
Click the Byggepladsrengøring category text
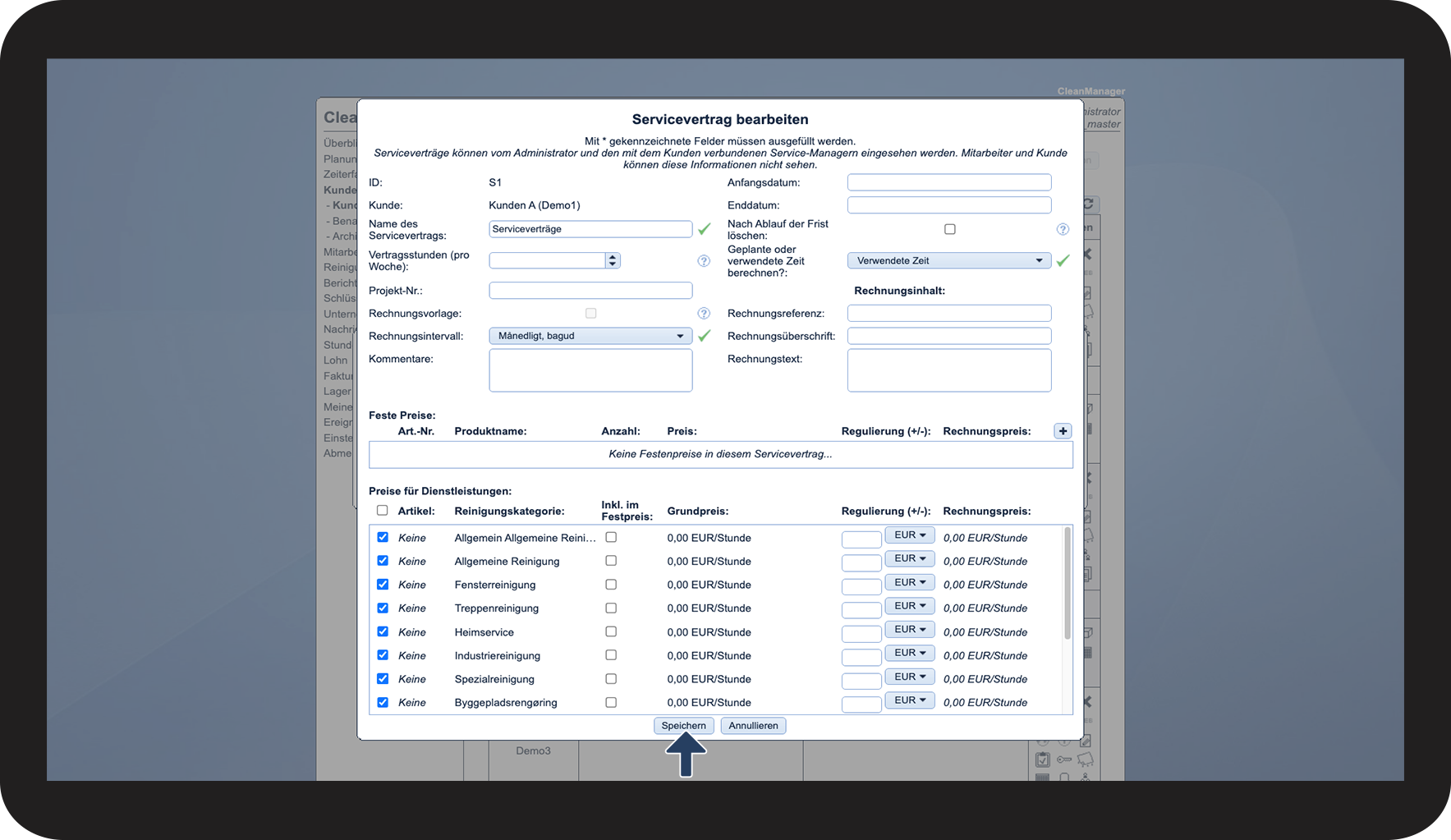pos(506,703)
